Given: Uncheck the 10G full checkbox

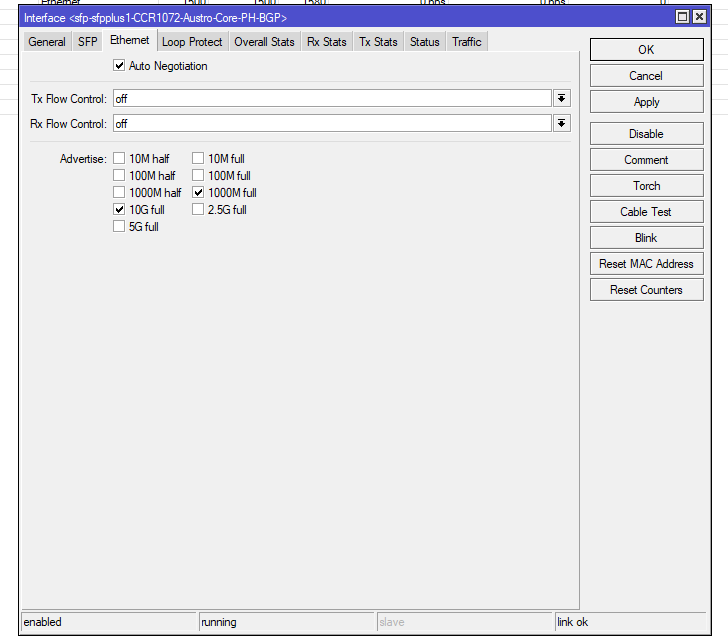Looking at the screenshot, I should (119, 209).
